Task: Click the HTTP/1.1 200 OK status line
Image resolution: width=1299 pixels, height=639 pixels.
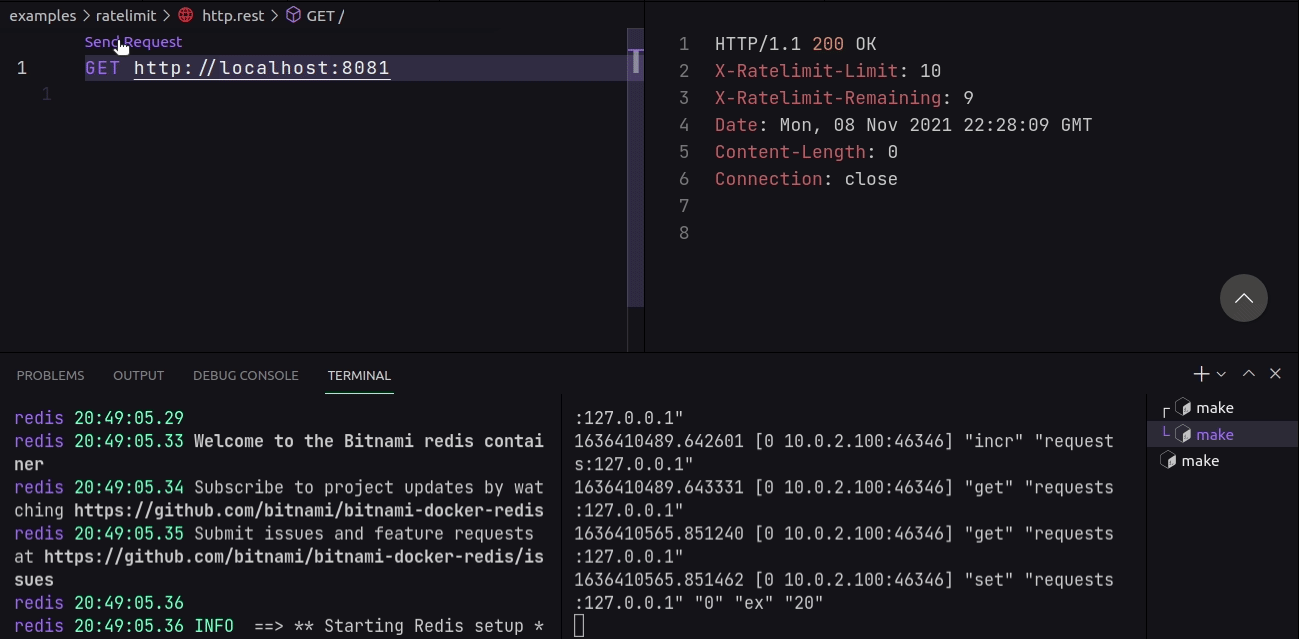Action: (x=796, y=44)
